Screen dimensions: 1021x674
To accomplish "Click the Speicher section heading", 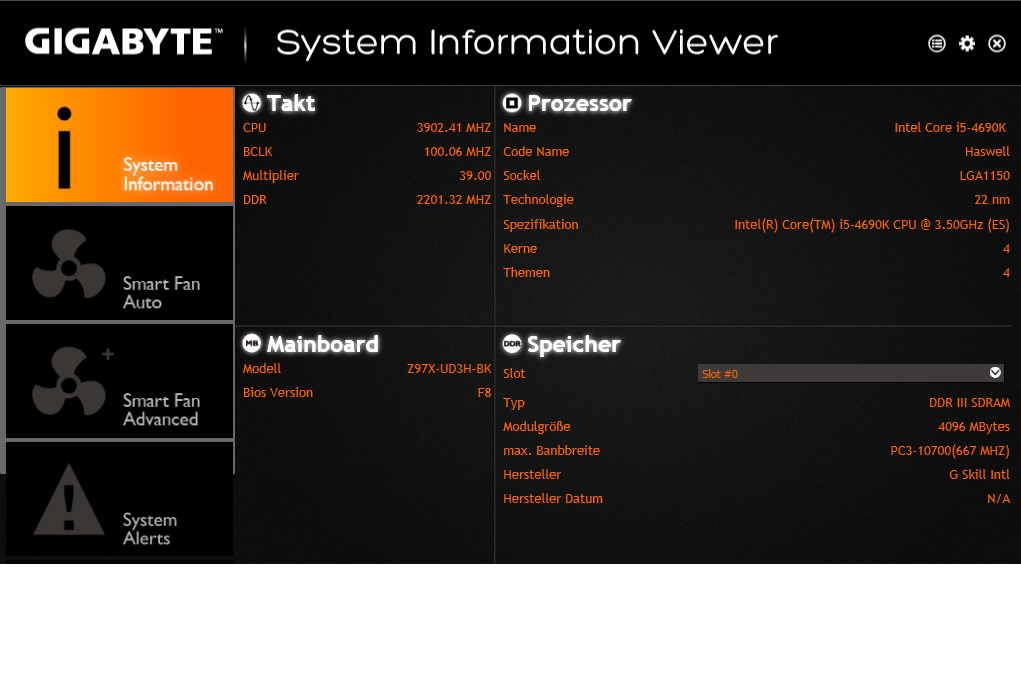I will pyautogui.click(x=574, y=344).
